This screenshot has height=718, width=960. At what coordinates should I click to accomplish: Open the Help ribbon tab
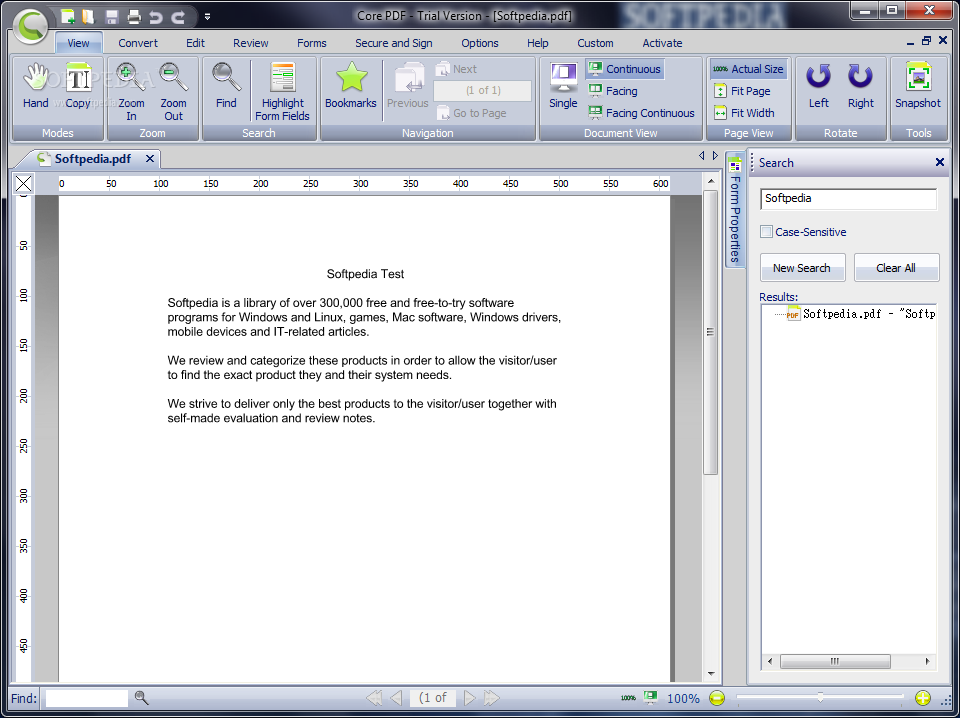[x=538, y=43]
